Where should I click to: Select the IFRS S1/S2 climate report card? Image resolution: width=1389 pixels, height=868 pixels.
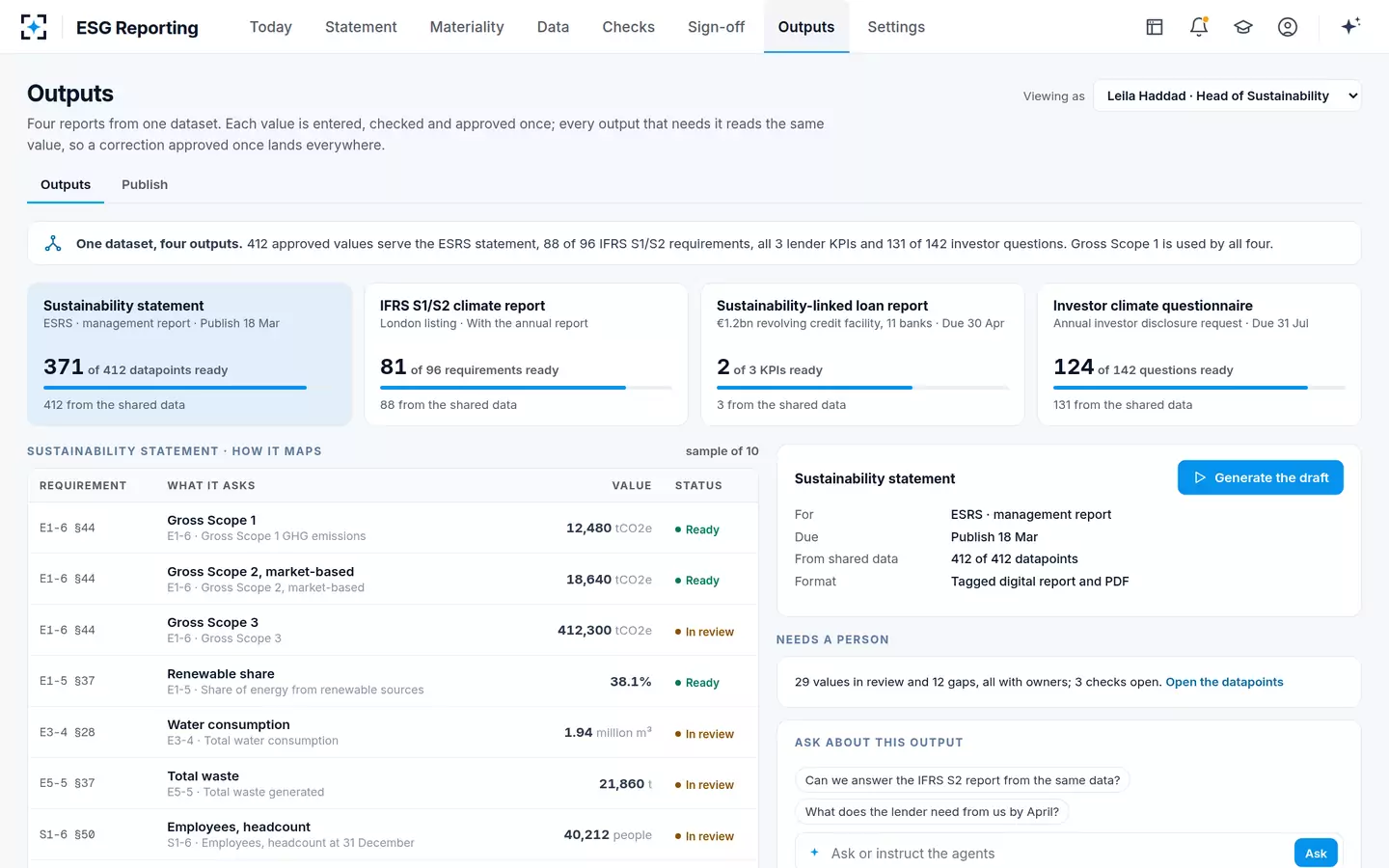tap(526, 354)
